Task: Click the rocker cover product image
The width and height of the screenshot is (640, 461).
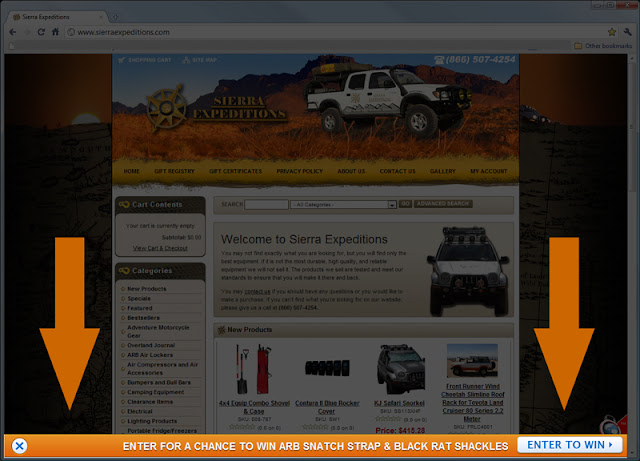Action: pos(327,367)
